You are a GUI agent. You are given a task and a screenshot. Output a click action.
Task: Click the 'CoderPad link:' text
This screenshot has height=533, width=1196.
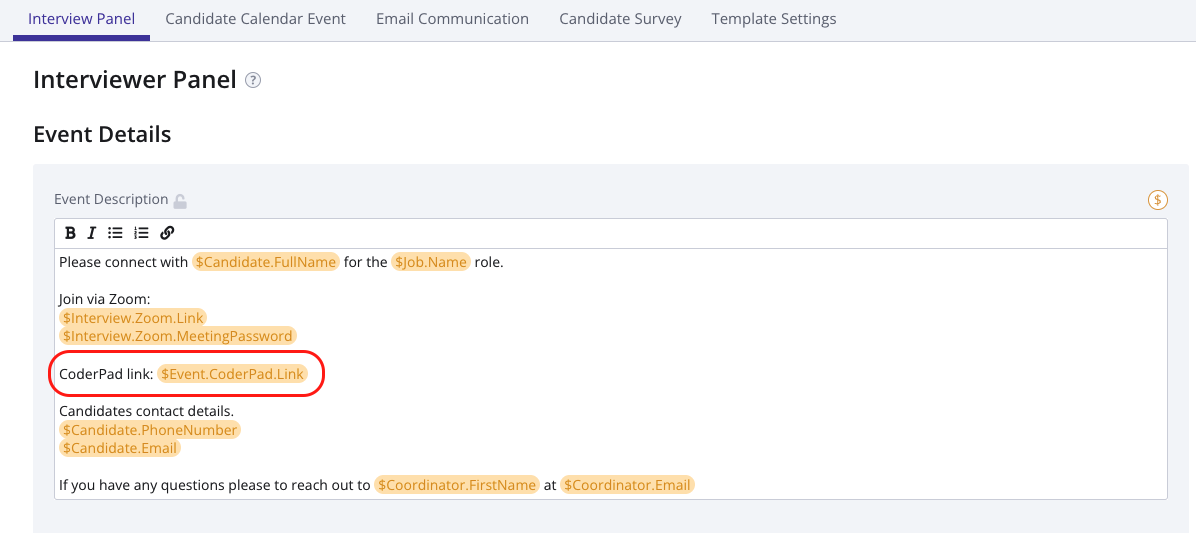pyautogui.click(x=106, y=374)
